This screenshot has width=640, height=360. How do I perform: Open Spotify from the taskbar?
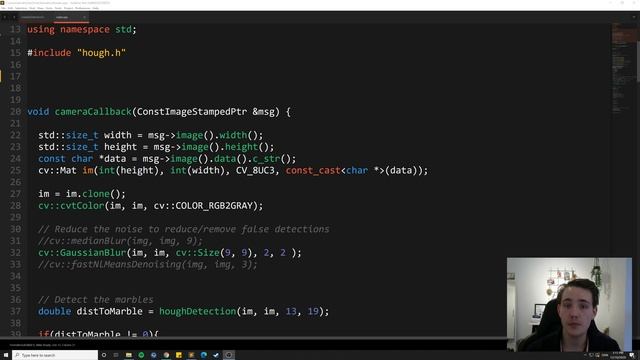pos(141,355)
